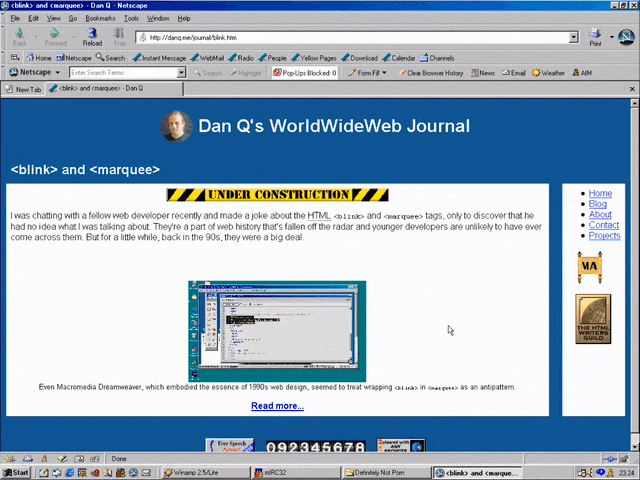Open the Channels bookmark folder
The height and width of the screenshot is (480, 640).
click(437, 58)
